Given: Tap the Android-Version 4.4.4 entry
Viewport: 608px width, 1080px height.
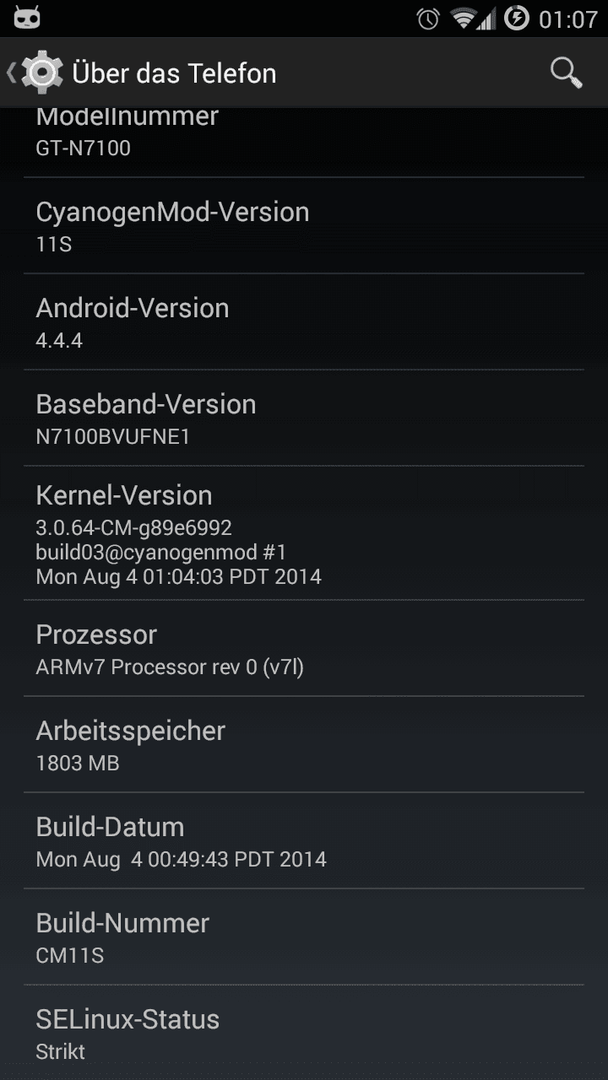Looking at the screenshot, I should [x=304, y=322].
